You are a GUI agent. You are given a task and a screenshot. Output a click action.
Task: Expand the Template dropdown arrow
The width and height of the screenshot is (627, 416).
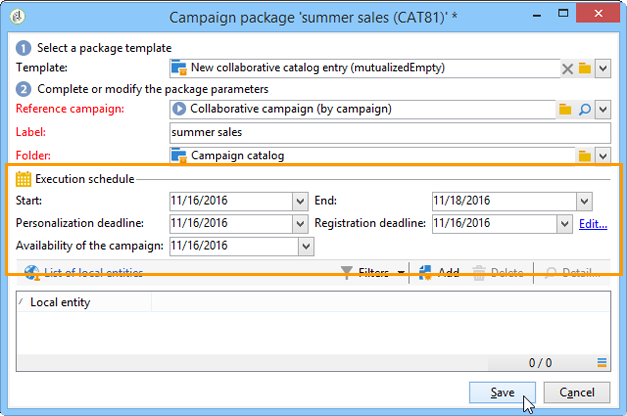tap(602, 68)
